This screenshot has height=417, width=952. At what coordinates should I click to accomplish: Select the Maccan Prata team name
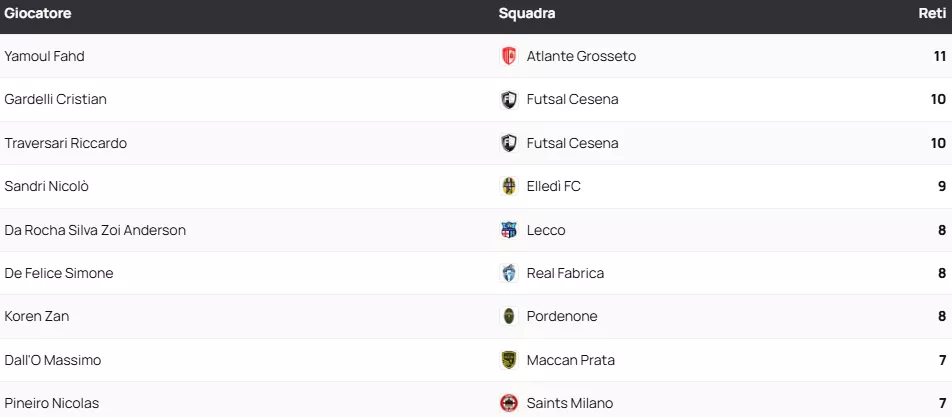point(571,360)
